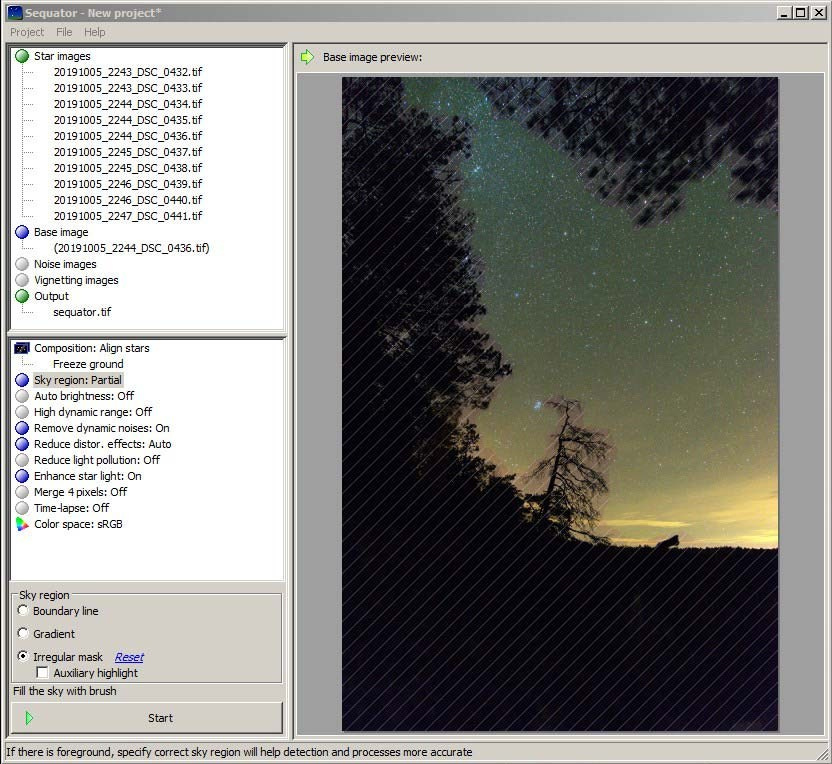Select the sequator.tif output entry
This screenshot has width=832, height=764.
[82, 312]
